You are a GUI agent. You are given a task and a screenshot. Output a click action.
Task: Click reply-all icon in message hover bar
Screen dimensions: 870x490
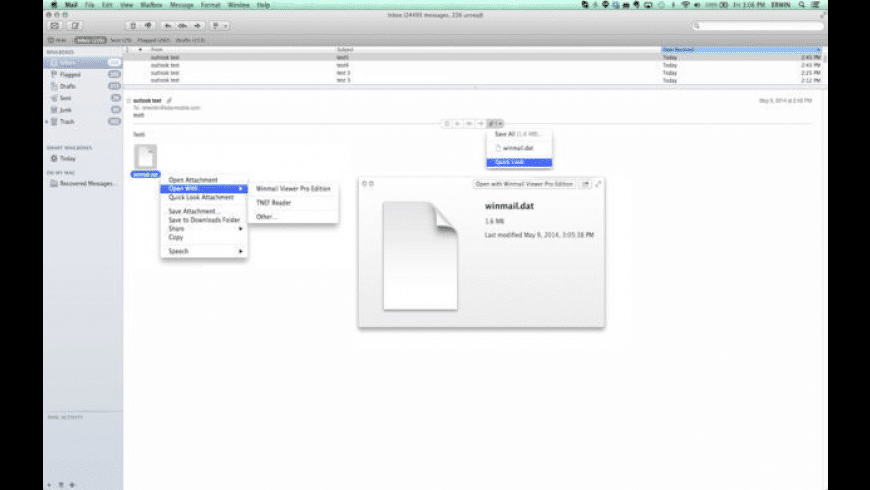[x=469, y=124]
